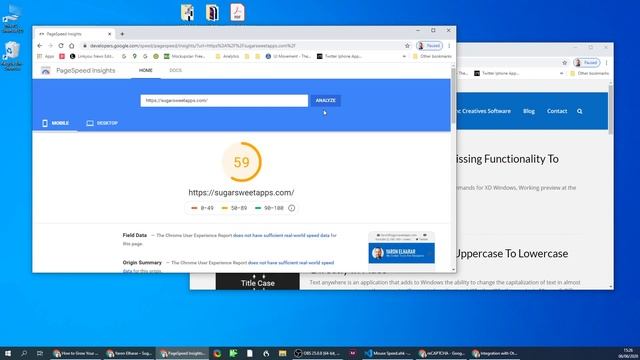The height and width of the screenshot is (360, 640).
Task: Close the PageSpeed Insights browser tab
Action: click(109, 34)
